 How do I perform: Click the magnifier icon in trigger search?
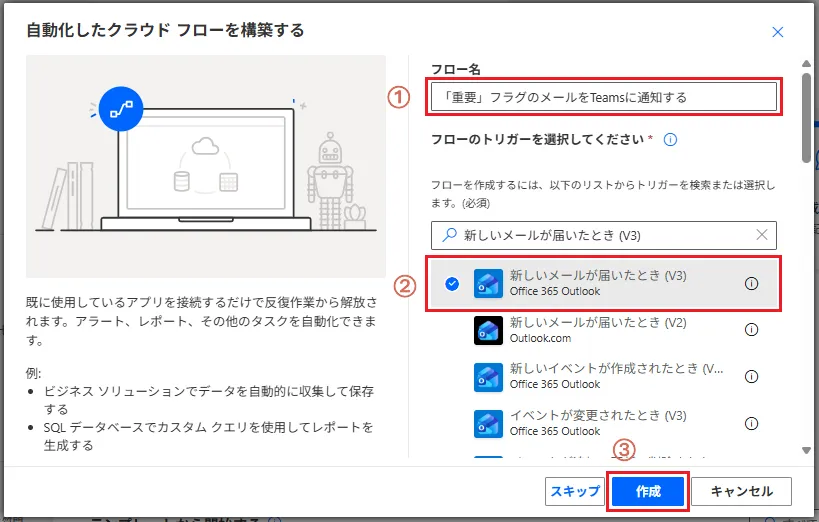(449, 235)
